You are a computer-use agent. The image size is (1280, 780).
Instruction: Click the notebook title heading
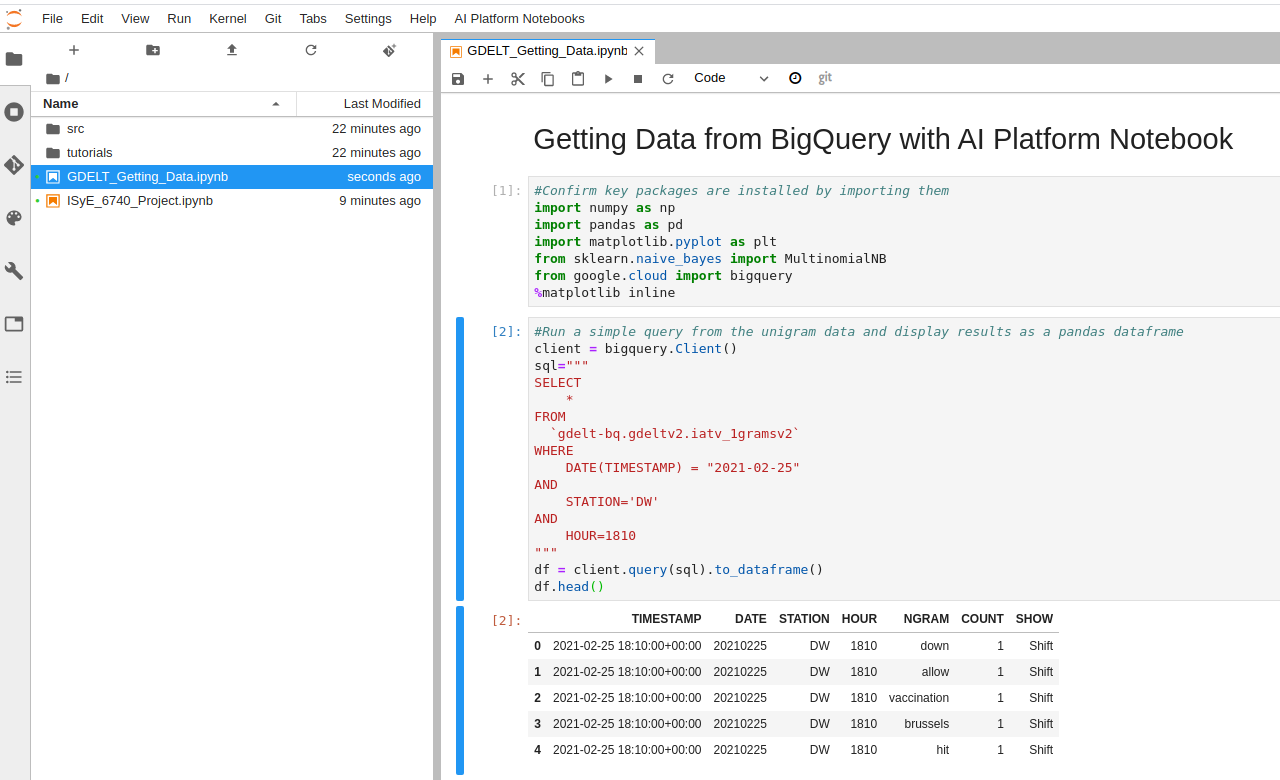(x=883, y=140)
